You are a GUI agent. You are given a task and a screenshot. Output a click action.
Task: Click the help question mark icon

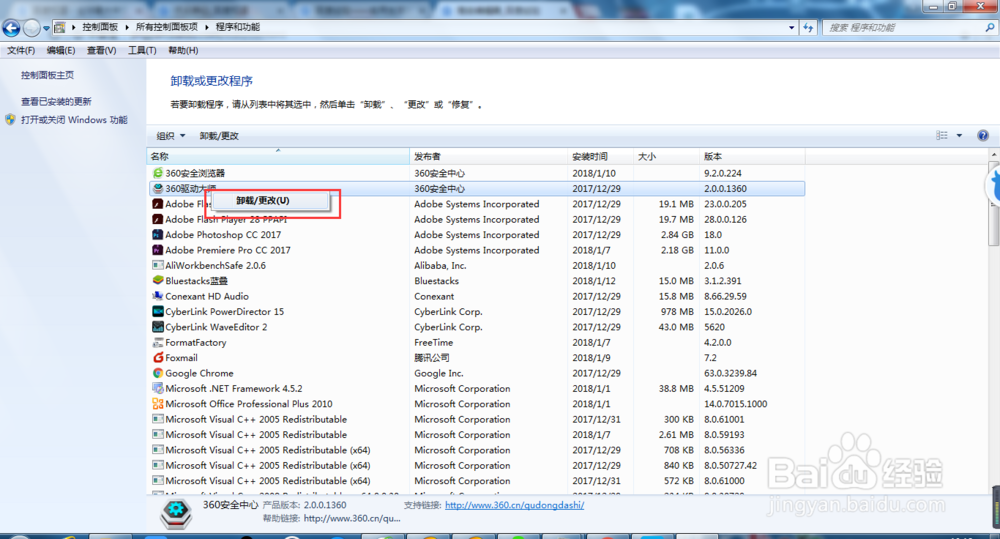click(x=983, y=135)
